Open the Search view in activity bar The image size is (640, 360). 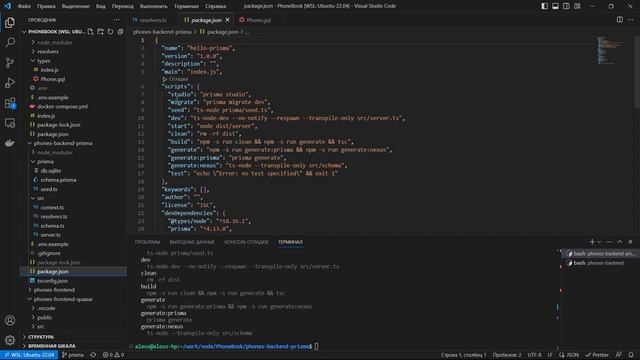pos(10,42)
